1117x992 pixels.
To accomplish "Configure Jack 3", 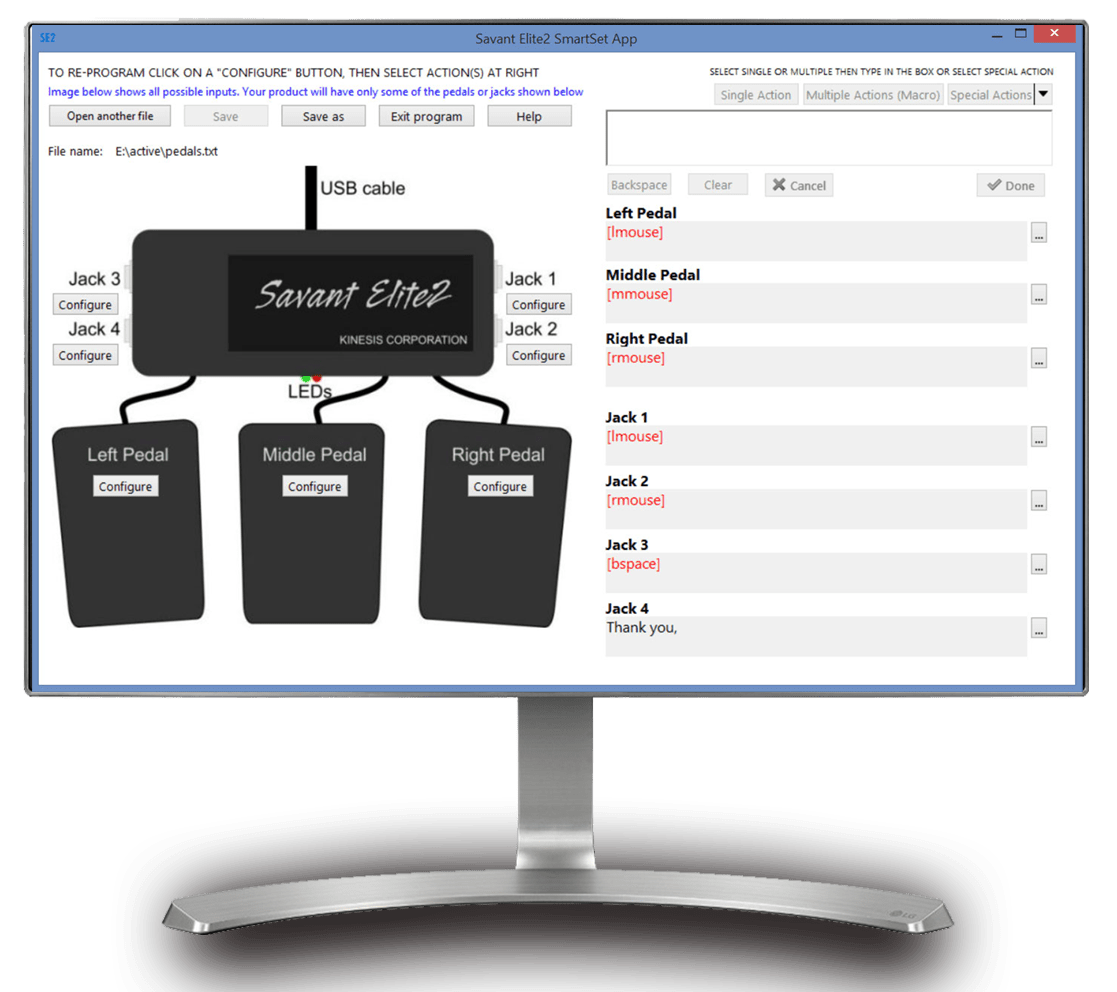I will coord(85,304).
